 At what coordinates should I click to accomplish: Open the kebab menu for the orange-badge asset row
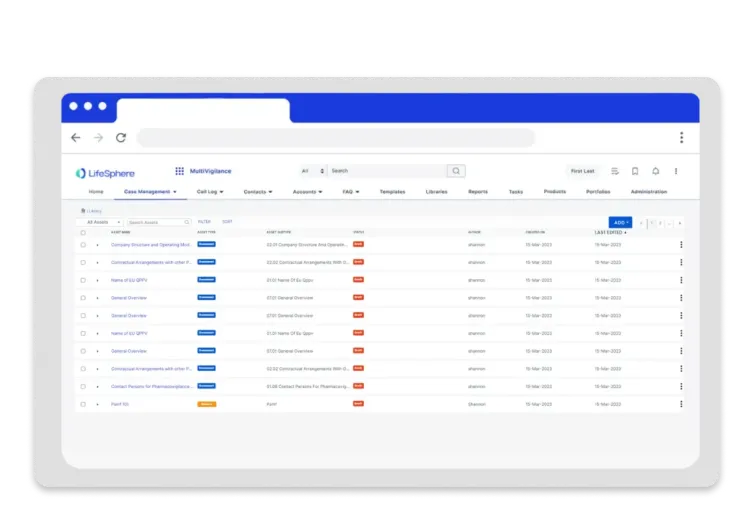coord(681,404)
